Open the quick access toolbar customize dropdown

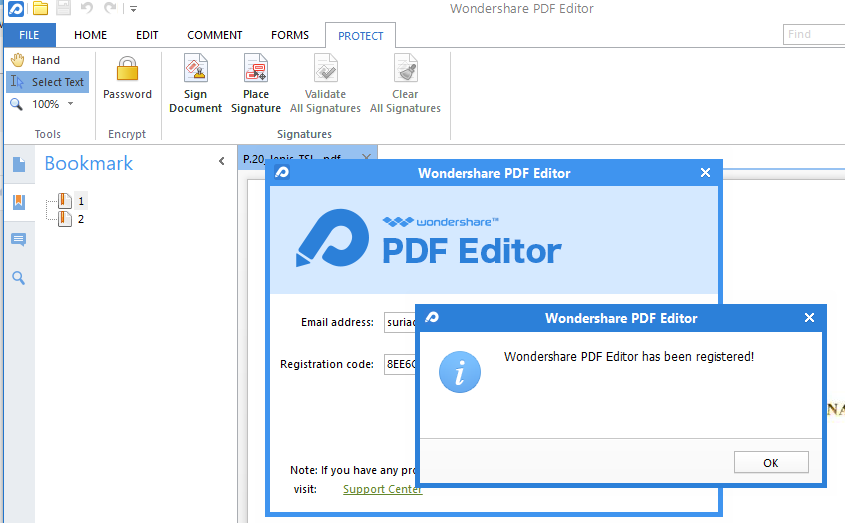point(133,9)
